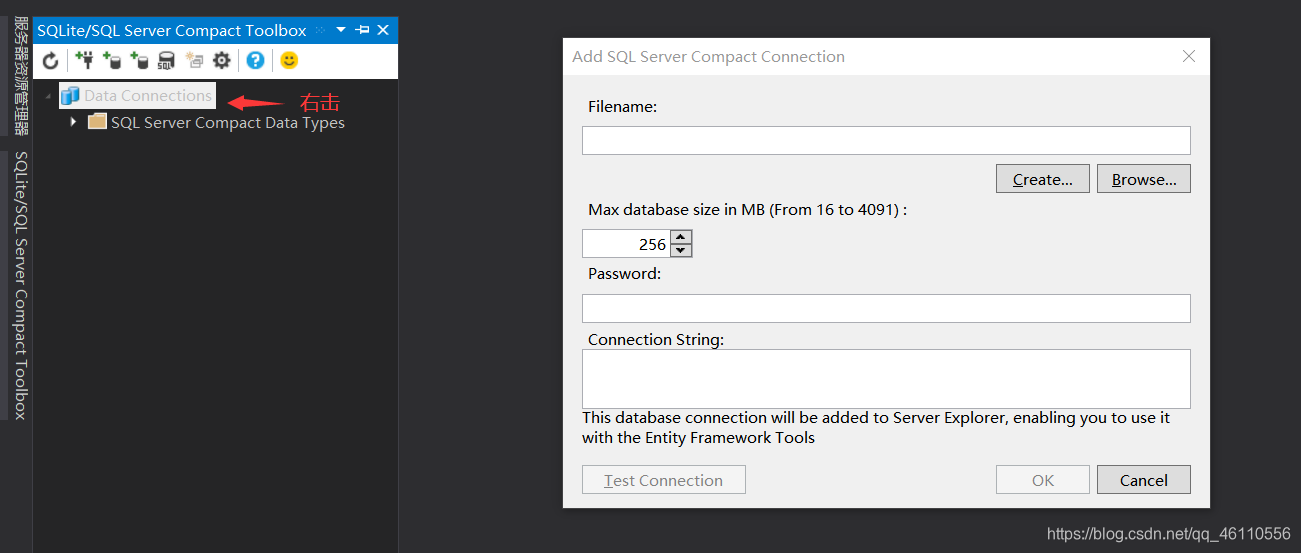The width and height of the screenshot is (1301, 553).
Task: Click the yellow smiley feedback icon
Action: point(289,61)
